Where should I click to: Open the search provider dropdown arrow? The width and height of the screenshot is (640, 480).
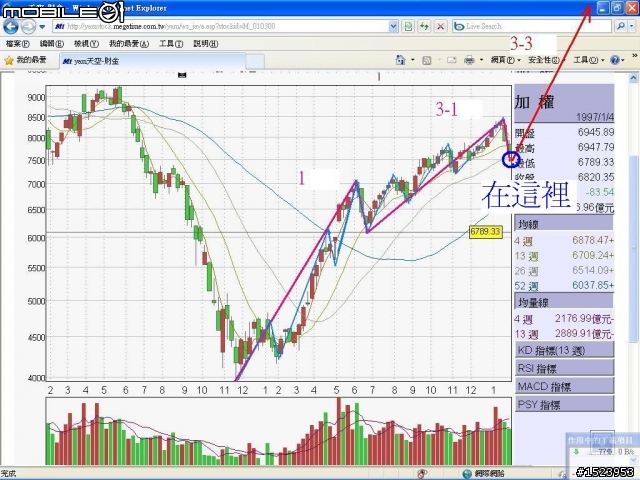pos(631,27)
